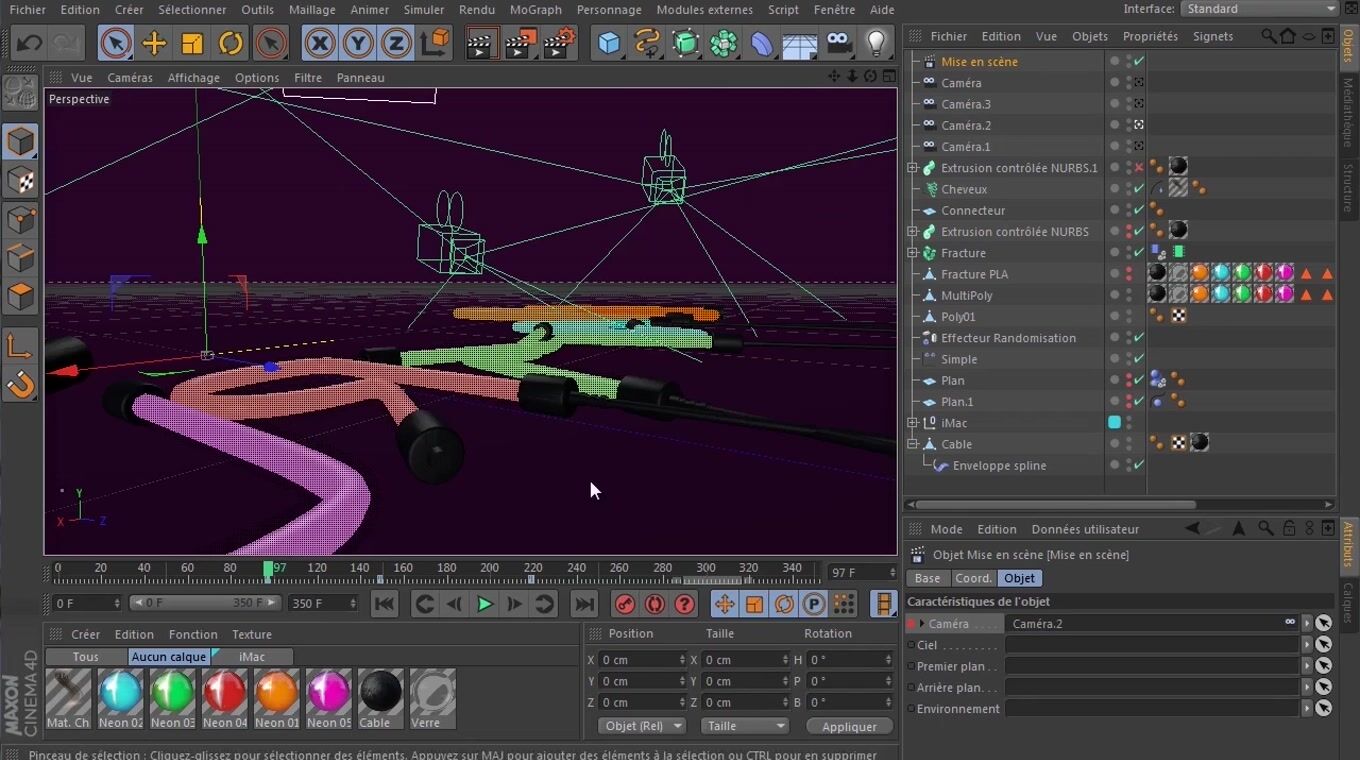Click the Appliquer button

(x=849, y=727)
